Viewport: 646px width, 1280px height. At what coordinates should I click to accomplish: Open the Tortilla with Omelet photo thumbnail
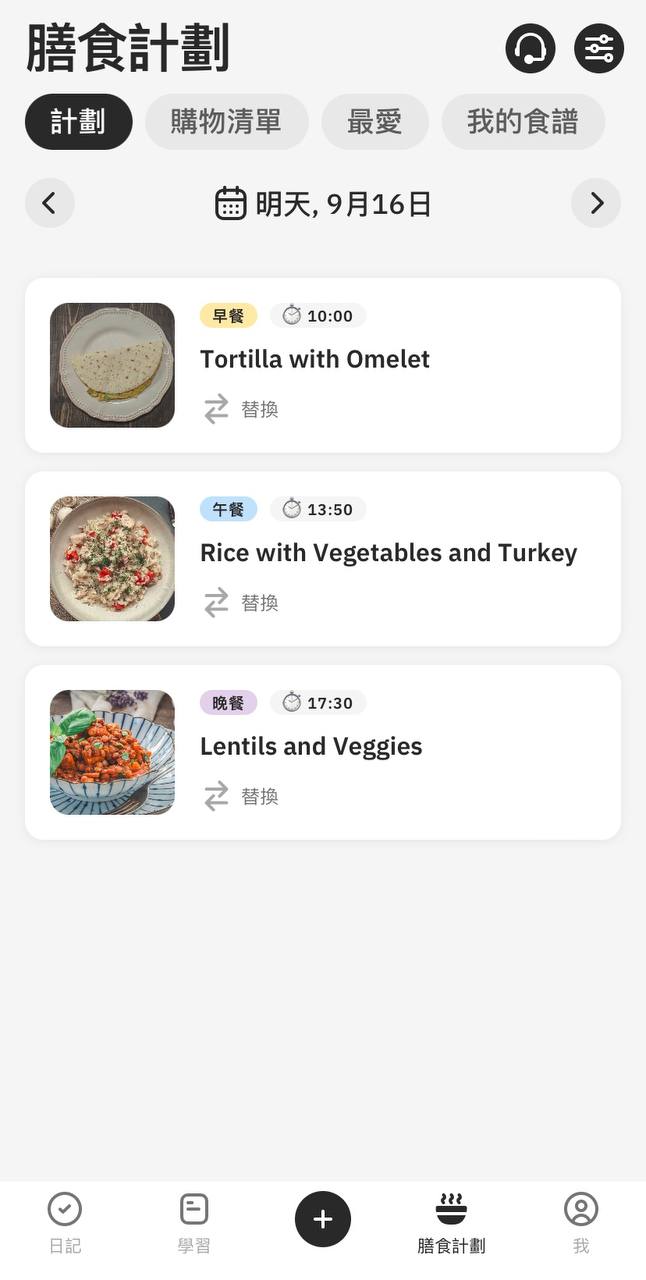[x=112, y=365]
